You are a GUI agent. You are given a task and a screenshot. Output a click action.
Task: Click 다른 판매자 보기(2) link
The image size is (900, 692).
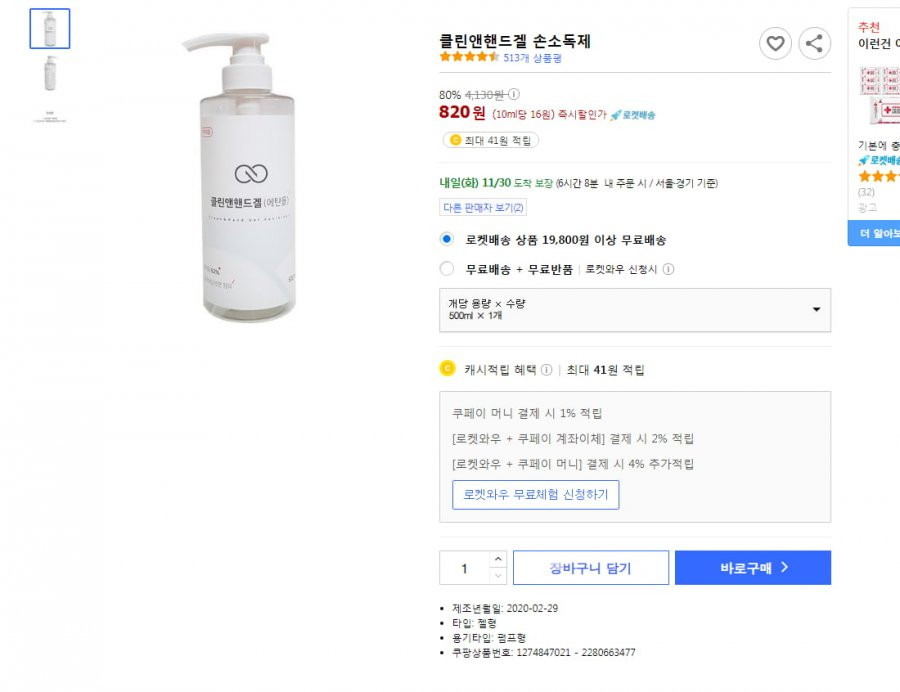pyautogui.click(x=483, y=208)
